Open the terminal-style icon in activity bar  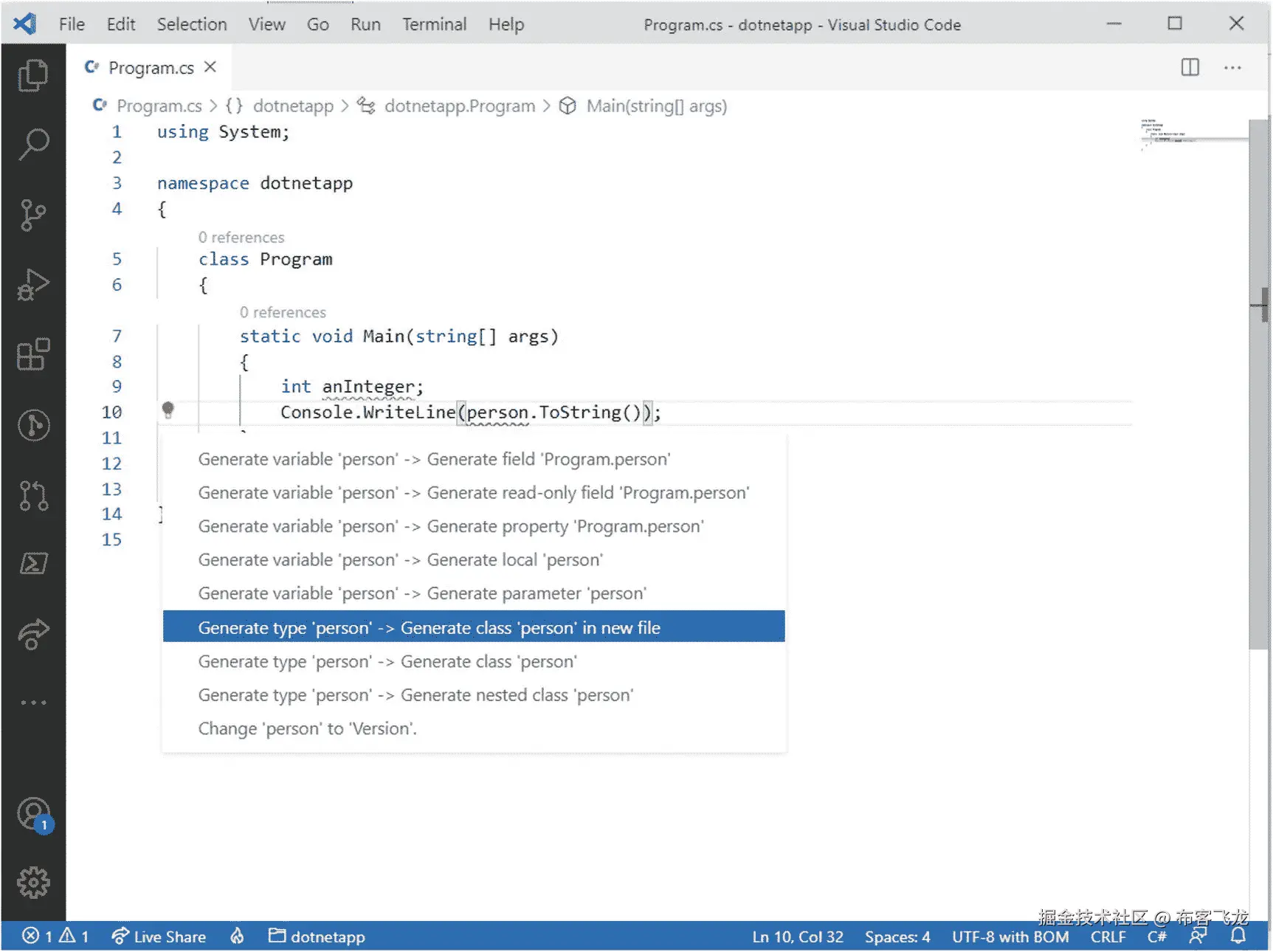click(33, 564)
